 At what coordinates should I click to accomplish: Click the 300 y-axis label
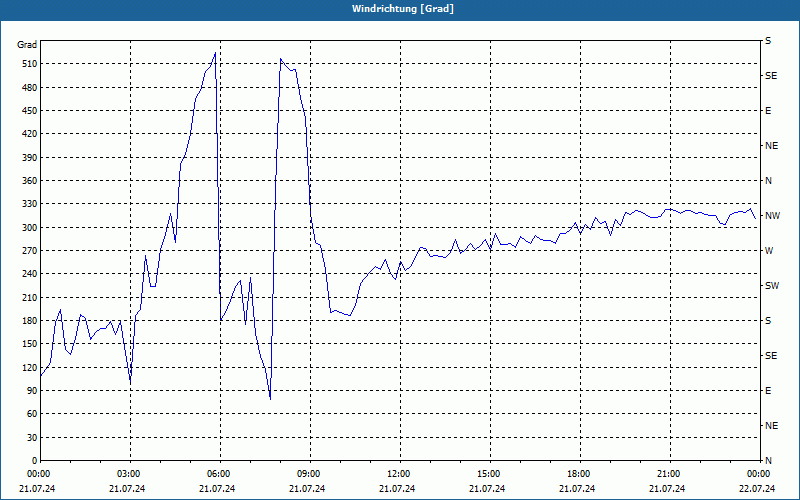[x=31, y=227]
